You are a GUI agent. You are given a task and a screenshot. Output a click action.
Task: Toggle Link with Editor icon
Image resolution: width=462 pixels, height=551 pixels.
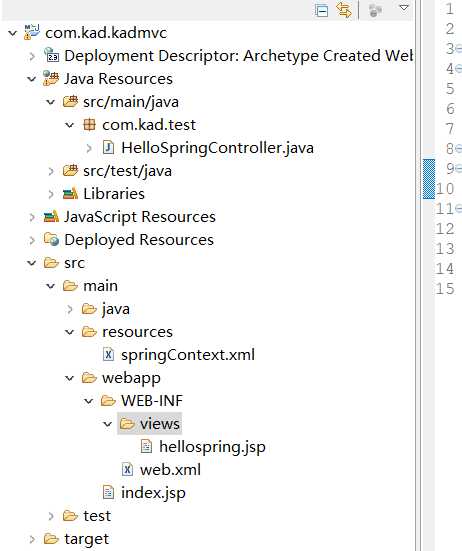pos(344,10)
